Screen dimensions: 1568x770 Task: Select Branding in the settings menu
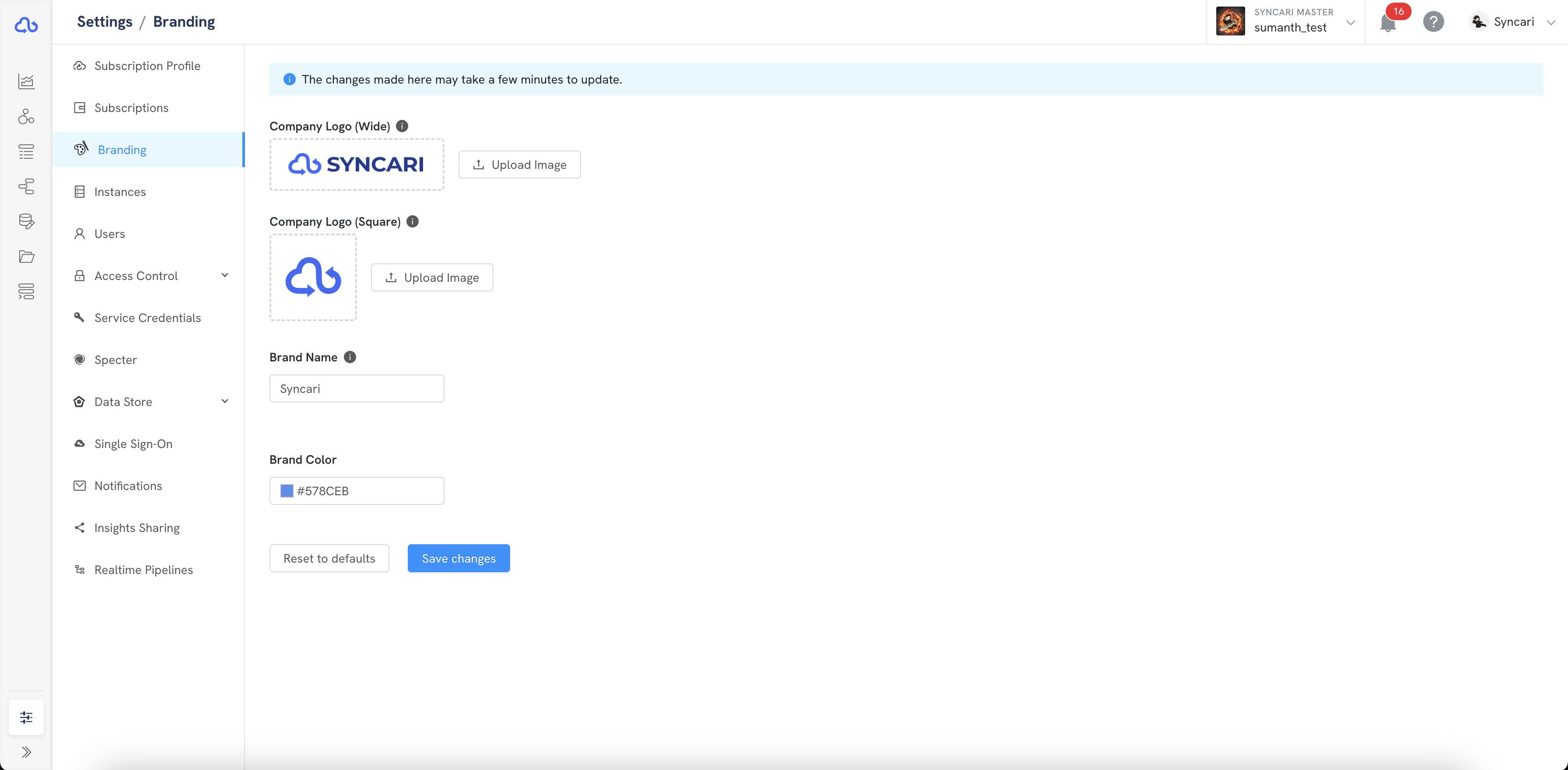click(148, 150)
